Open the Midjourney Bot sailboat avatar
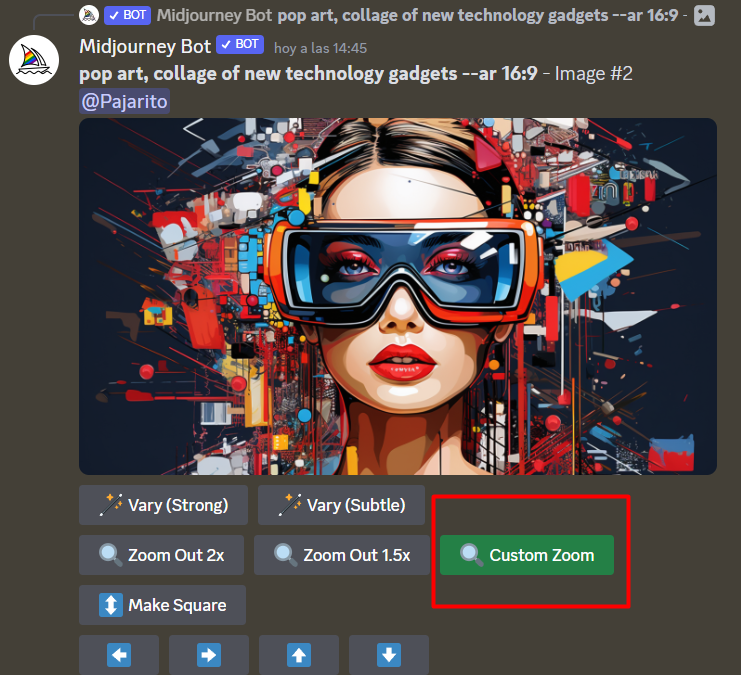Image resolution: width=741 pixels, height=675 pixels. 34,61
